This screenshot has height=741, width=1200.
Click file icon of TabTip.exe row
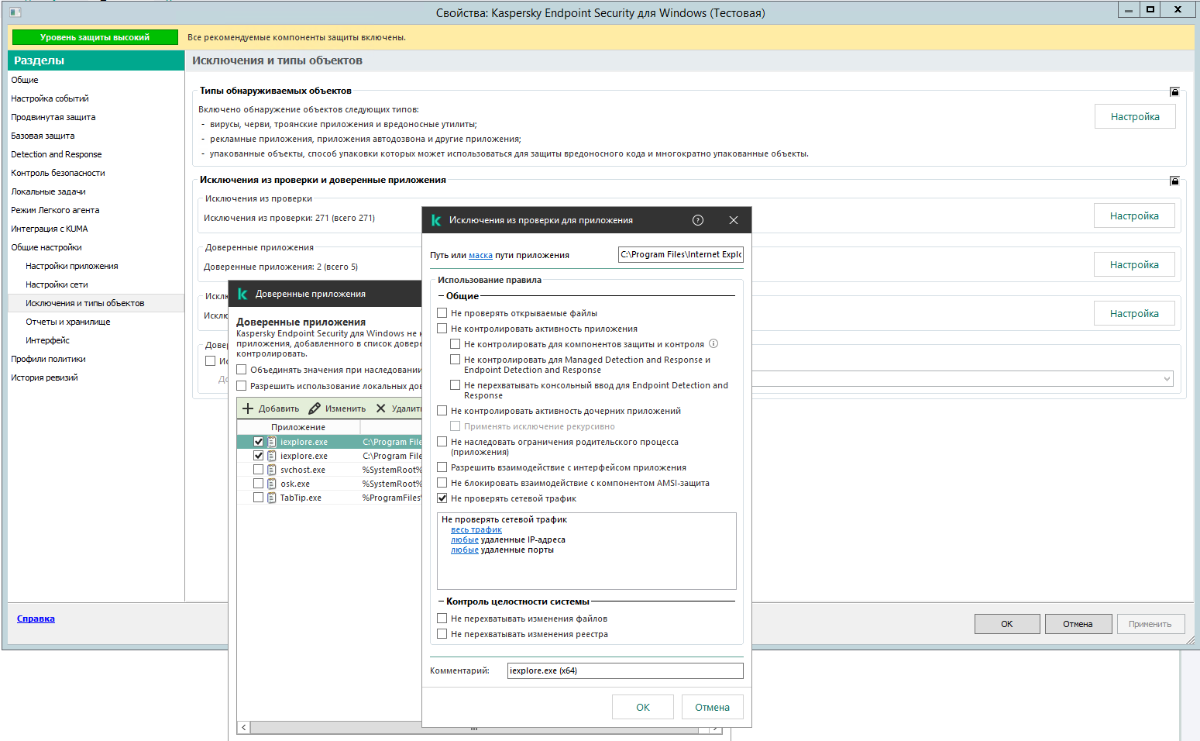tap(271, 497)
